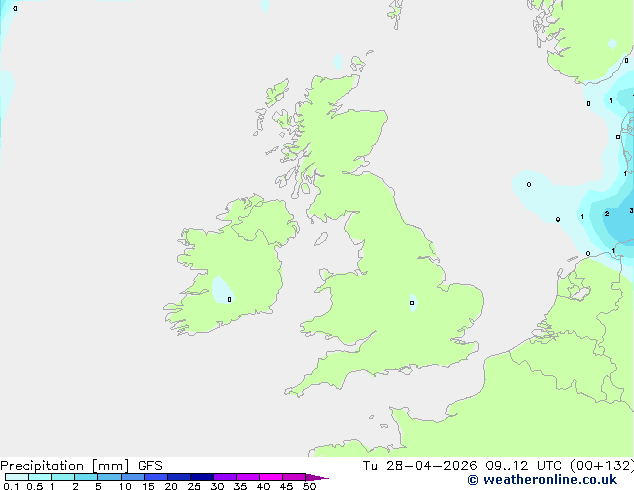The width and height of the screenshot is (634, 490).
Task: Click the '0.1' legend scale label
Action: pos(11,486)
